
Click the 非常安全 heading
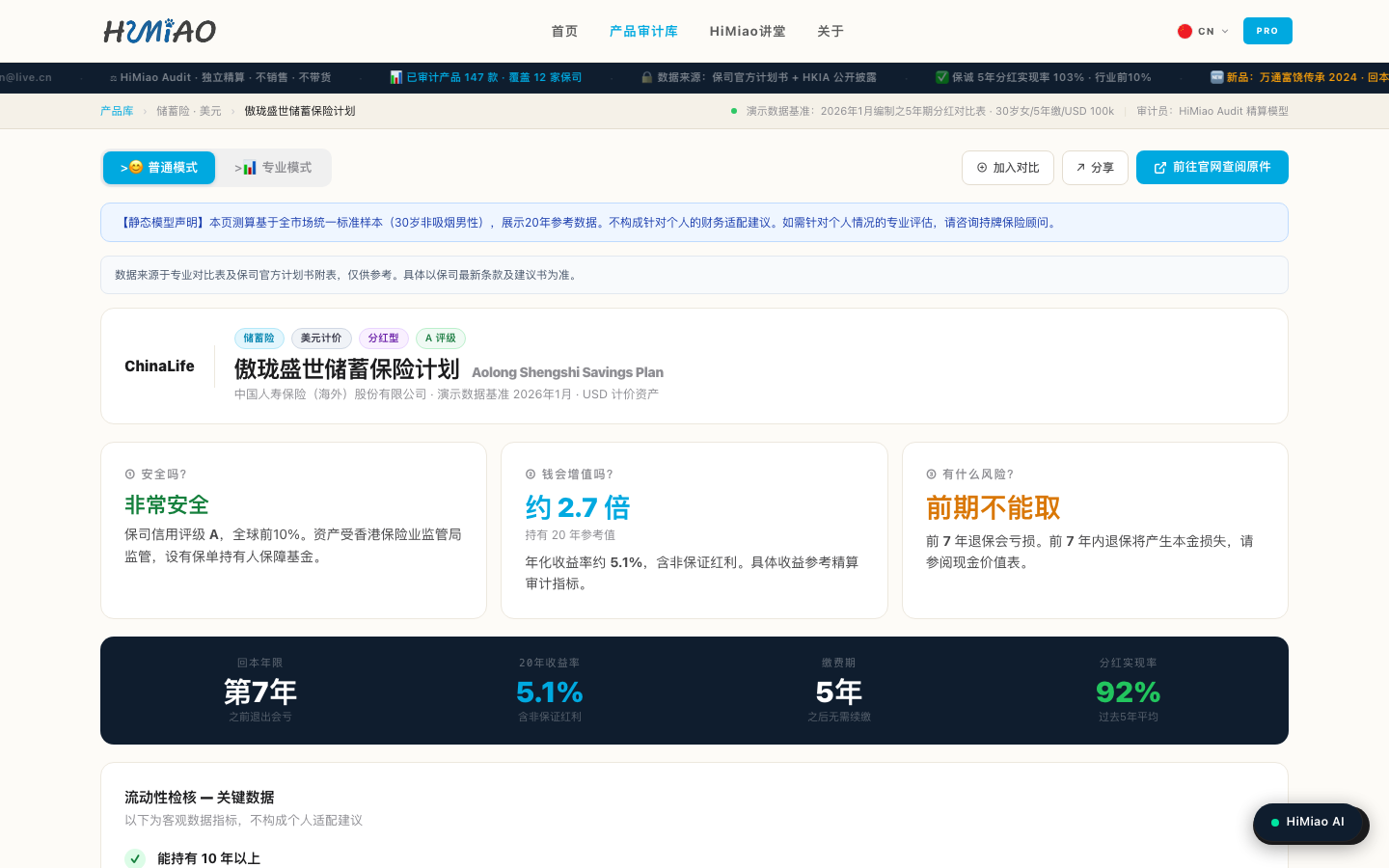coord(167,505)
